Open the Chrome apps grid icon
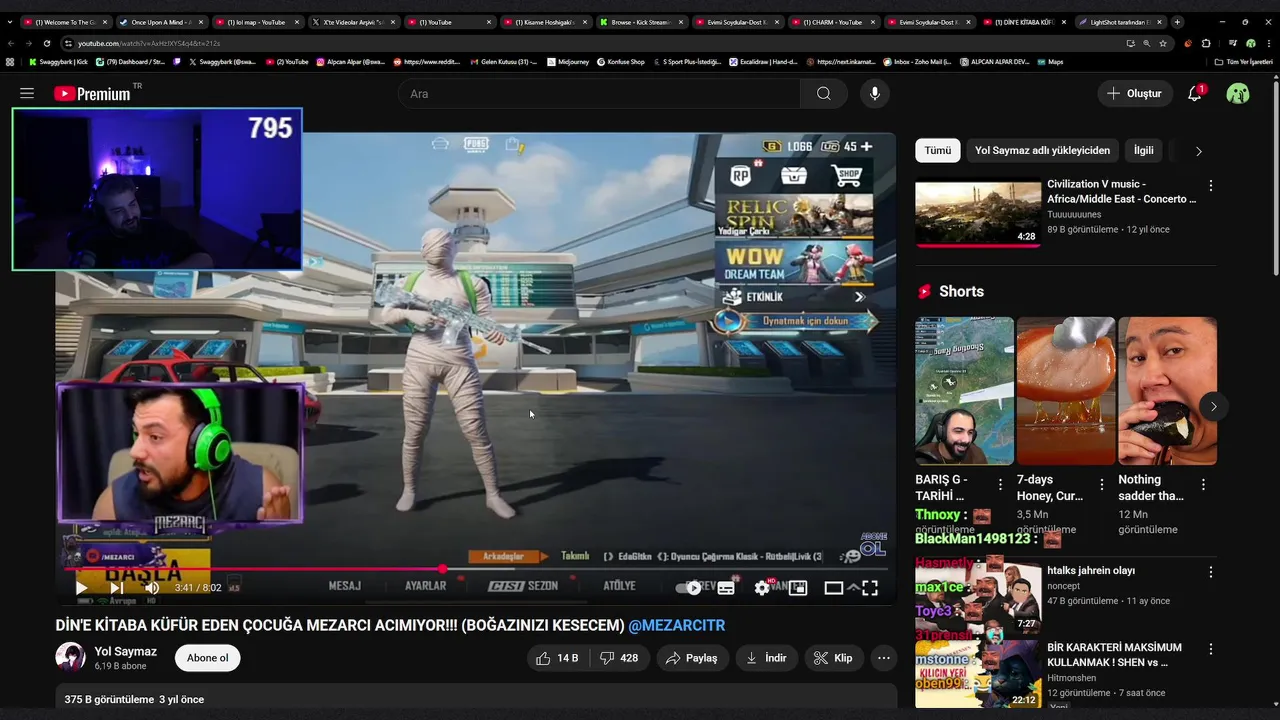Viewport: 1280px width, 720px height. click(11, 62)
